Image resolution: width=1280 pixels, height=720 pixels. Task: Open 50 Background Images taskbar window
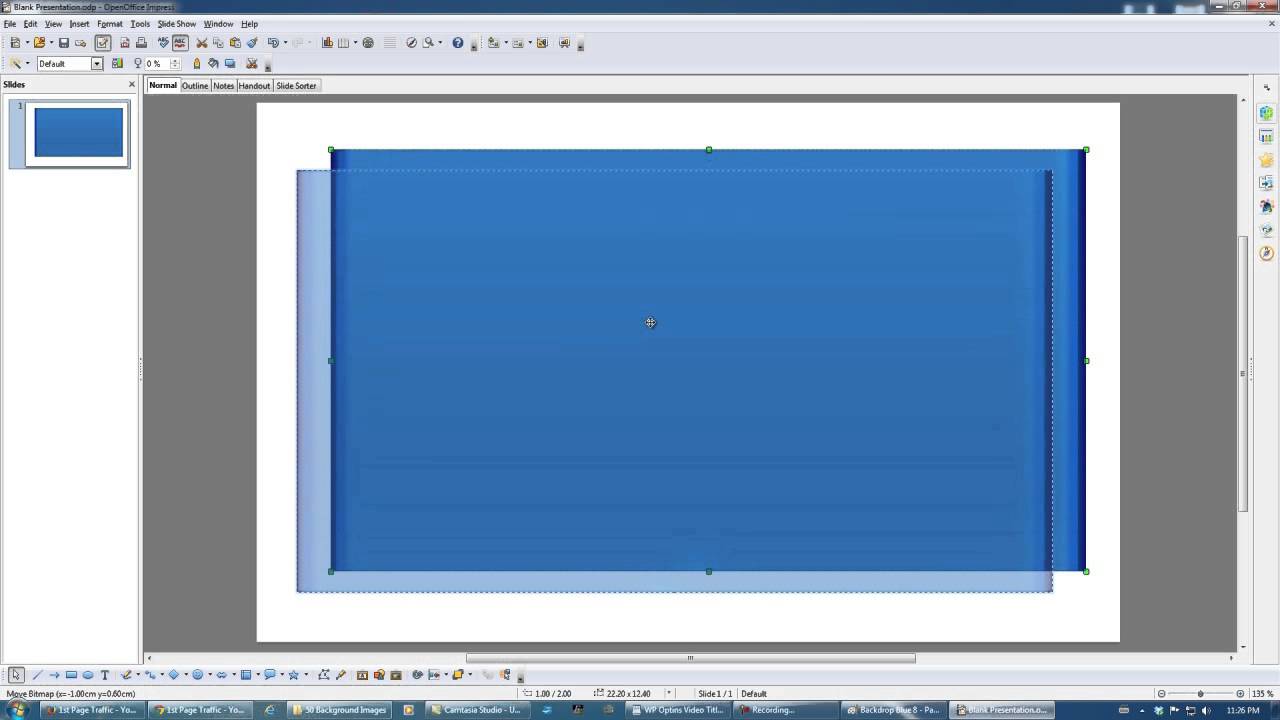(340, 710)
